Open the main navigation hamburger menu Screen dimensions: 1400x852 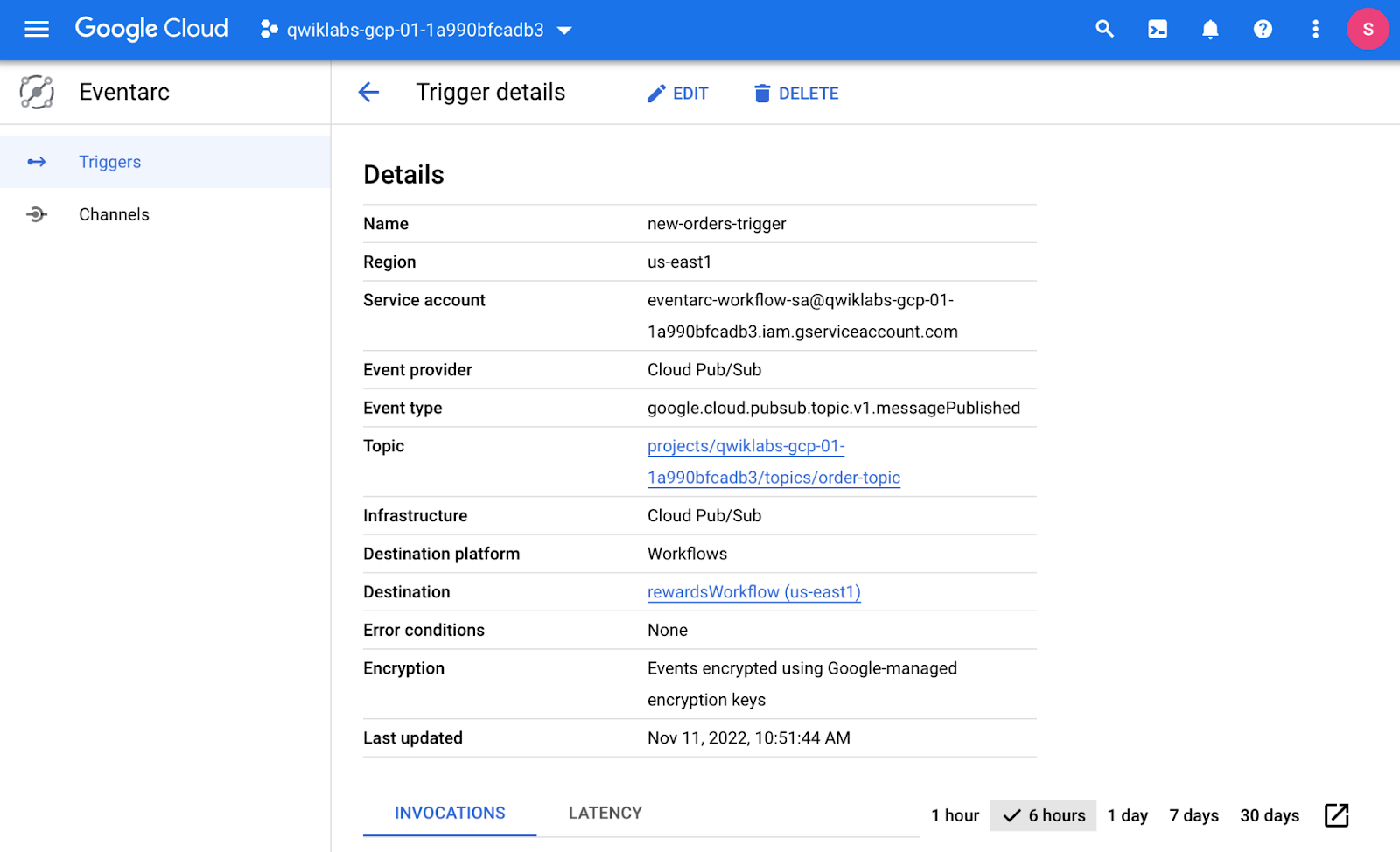pyautogui.click(x=37, y=30)
